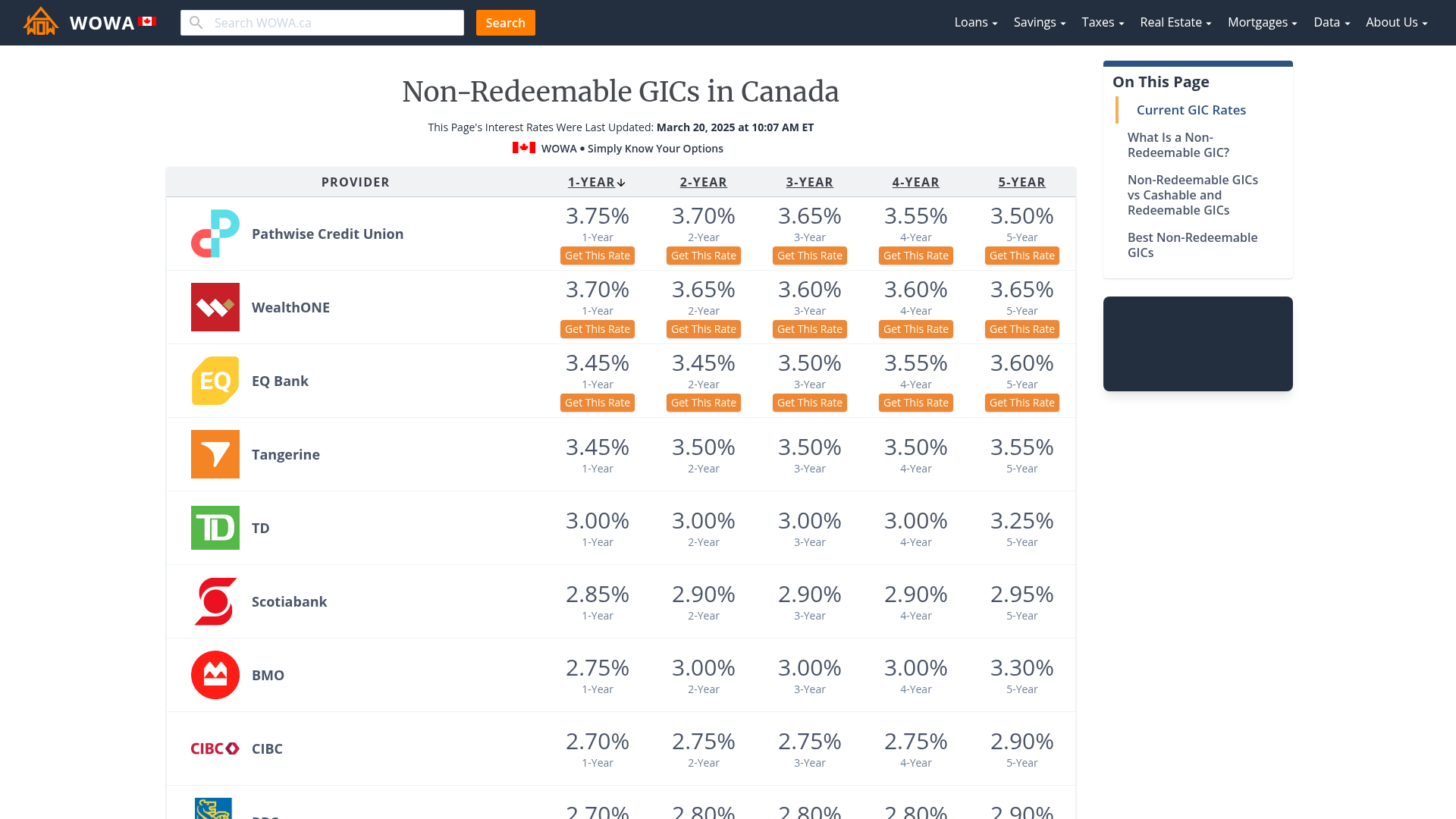Open the Loans dropdown menu
1456x819 pixels.
pos(976,23)
